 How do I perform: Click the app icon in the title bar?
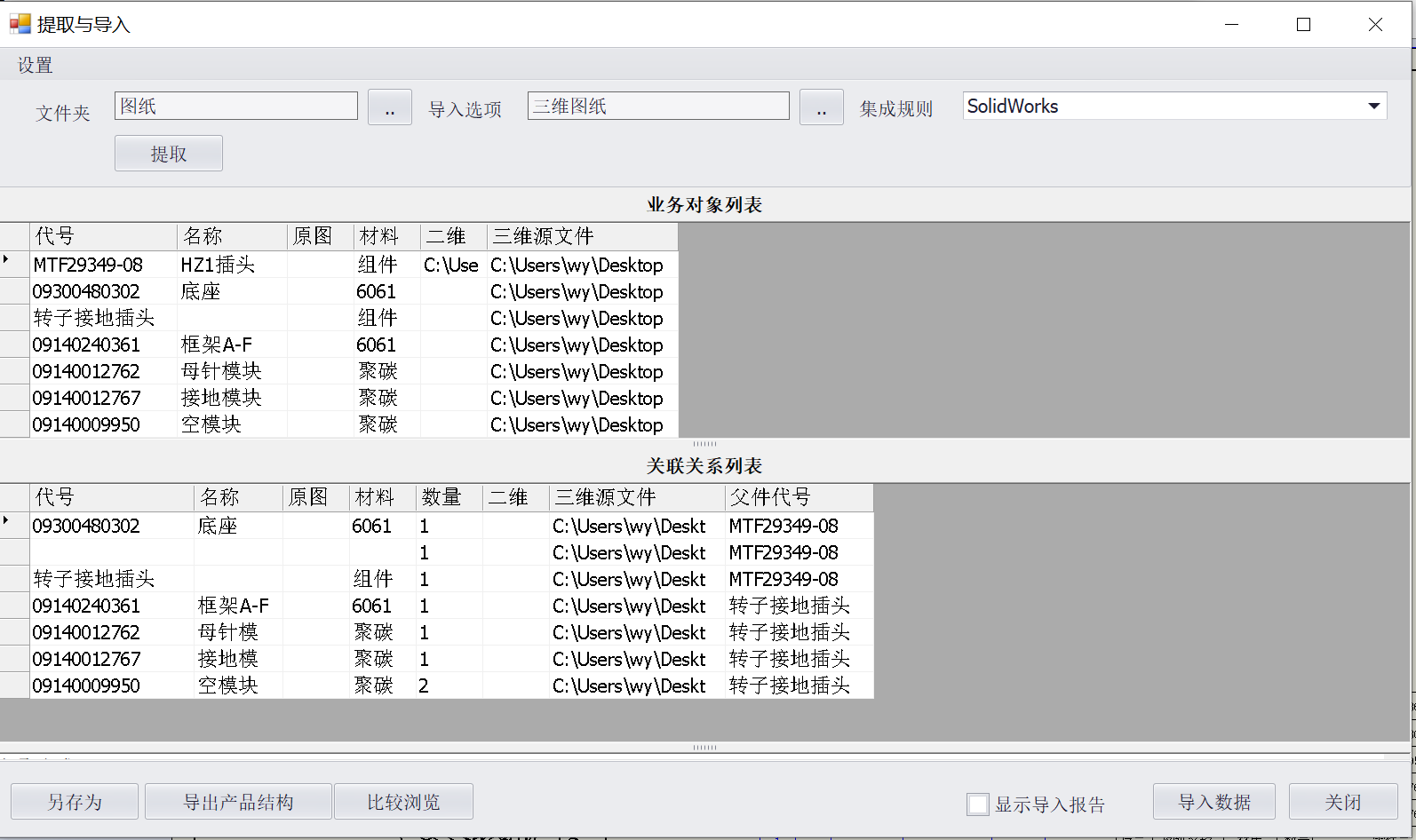pos(20,24)
